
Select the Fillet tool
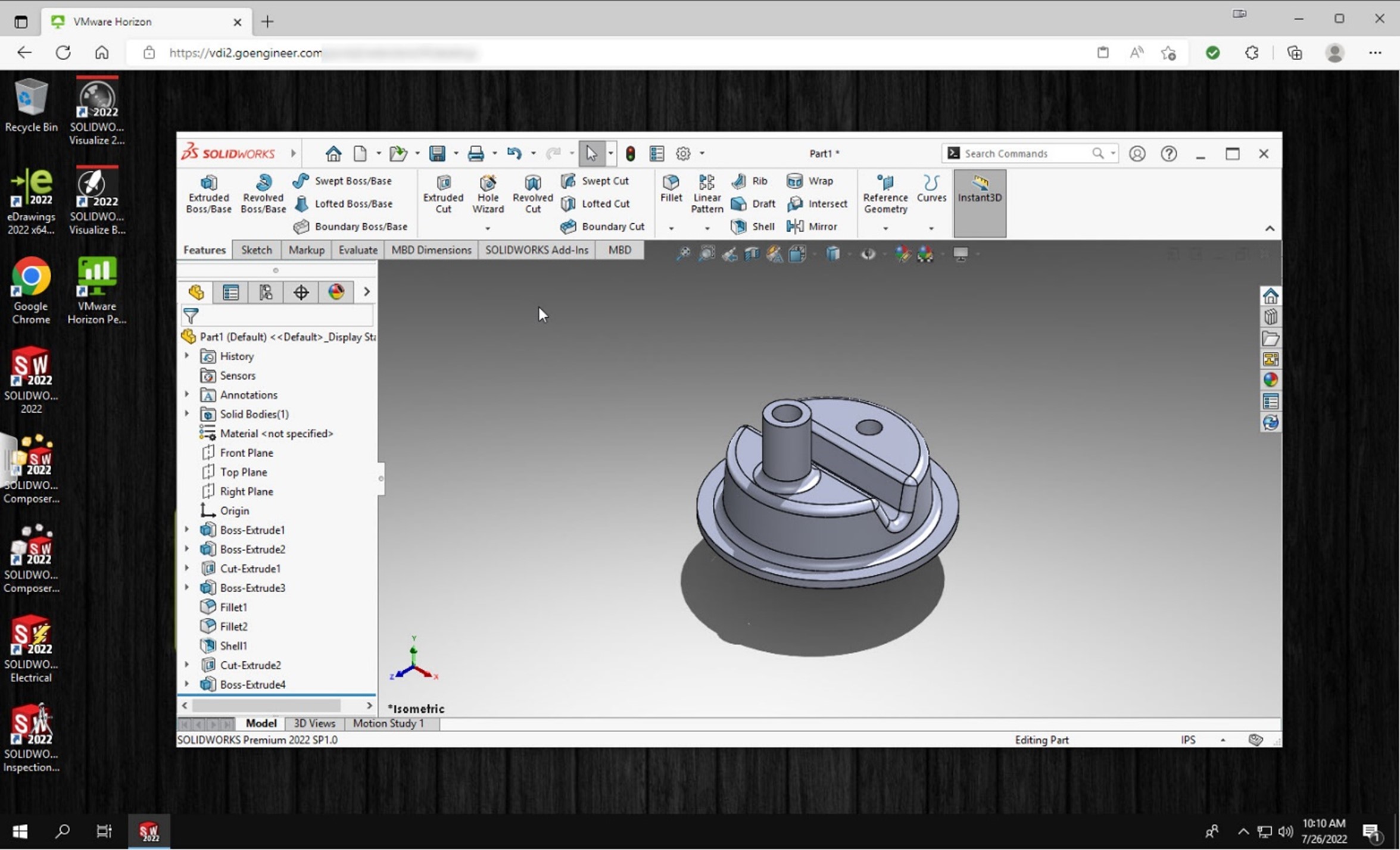point(671,188)
